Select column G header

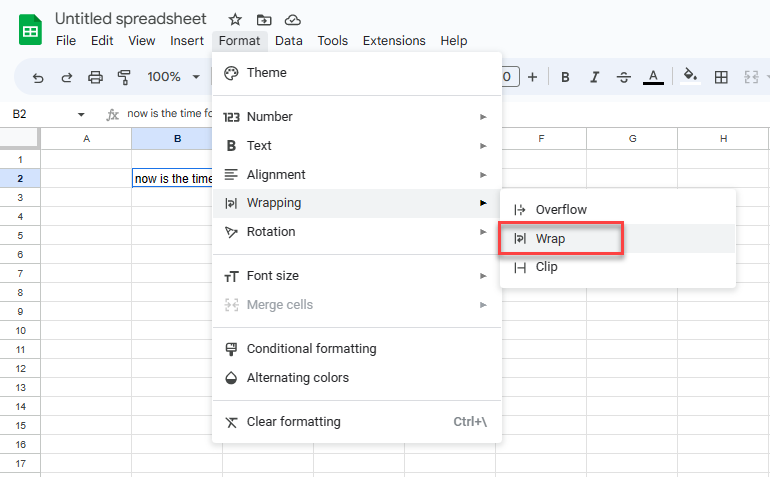pos(632,139)
